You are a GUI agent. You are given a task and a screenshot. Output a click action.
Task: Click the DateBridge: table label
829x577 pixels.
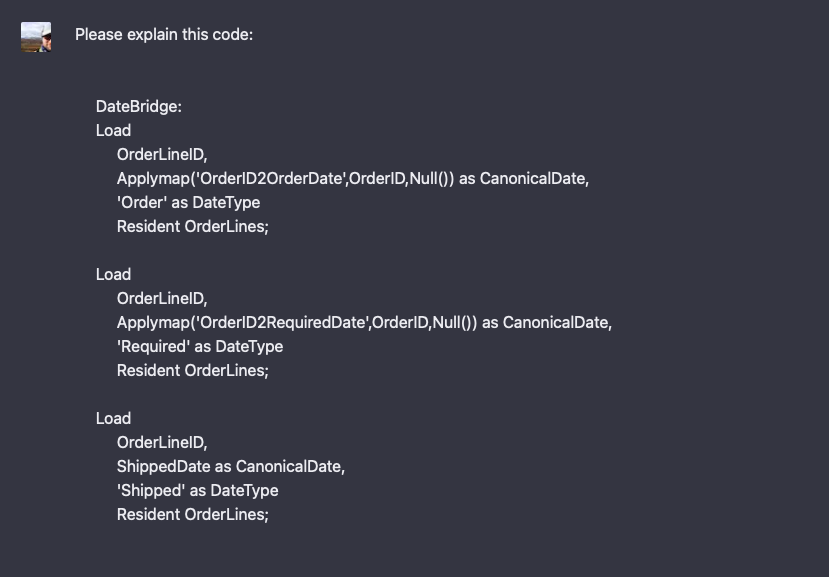[x=139, y=107]
